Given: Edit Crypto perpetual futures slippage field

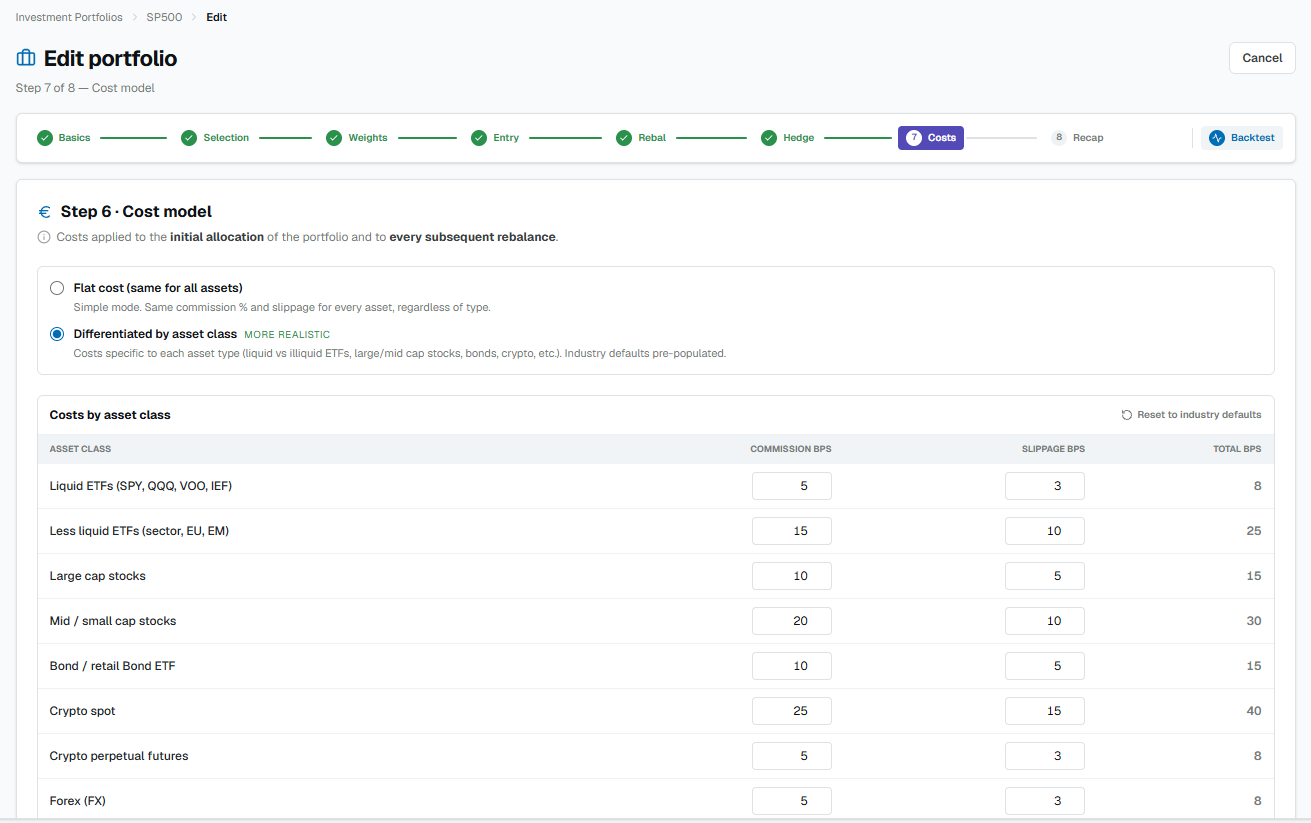Looking at the screenshot, I should click(1045, 756).
